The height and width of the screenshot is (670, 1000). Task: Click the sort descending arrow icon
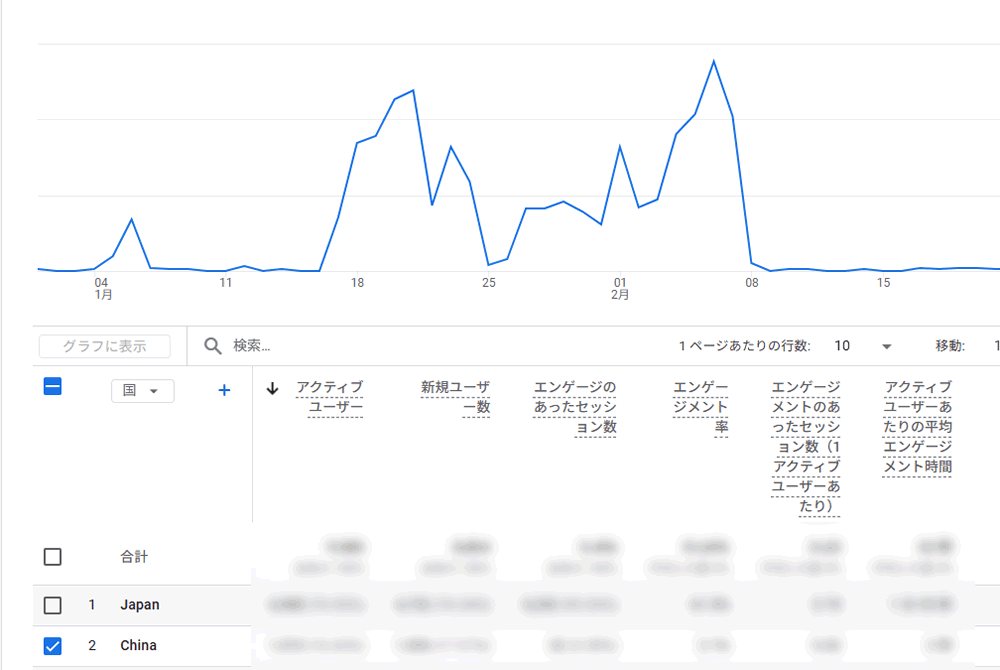coord(272,389)
